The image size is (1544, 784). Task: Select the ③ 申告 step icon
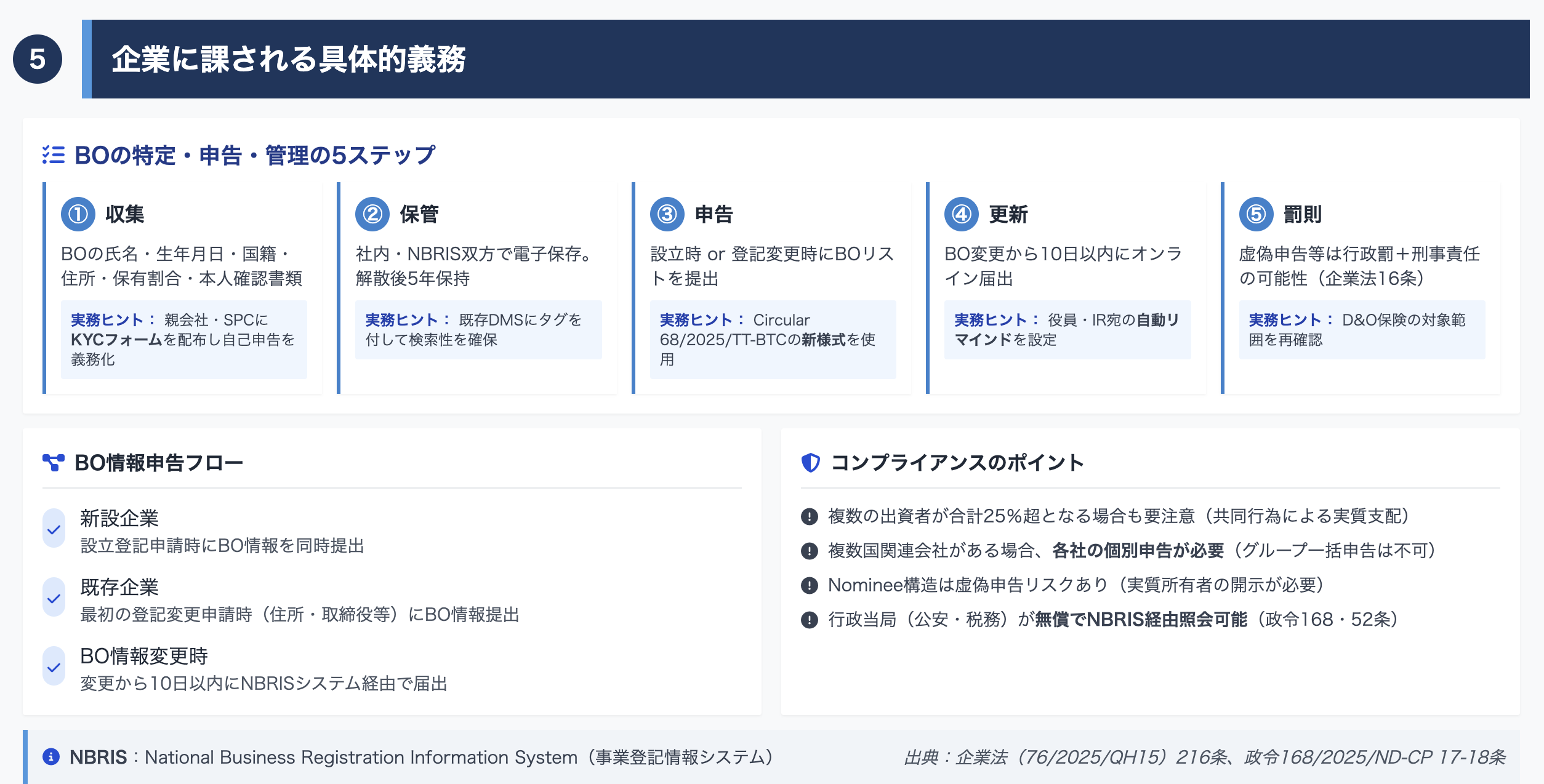tap(667, 214)
